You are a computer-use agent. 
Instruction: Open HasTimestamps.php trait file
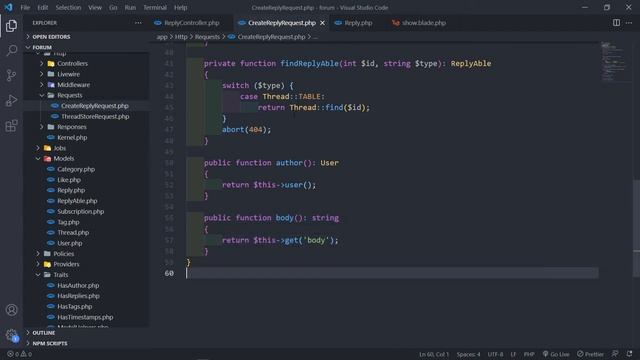click(85, 317)
